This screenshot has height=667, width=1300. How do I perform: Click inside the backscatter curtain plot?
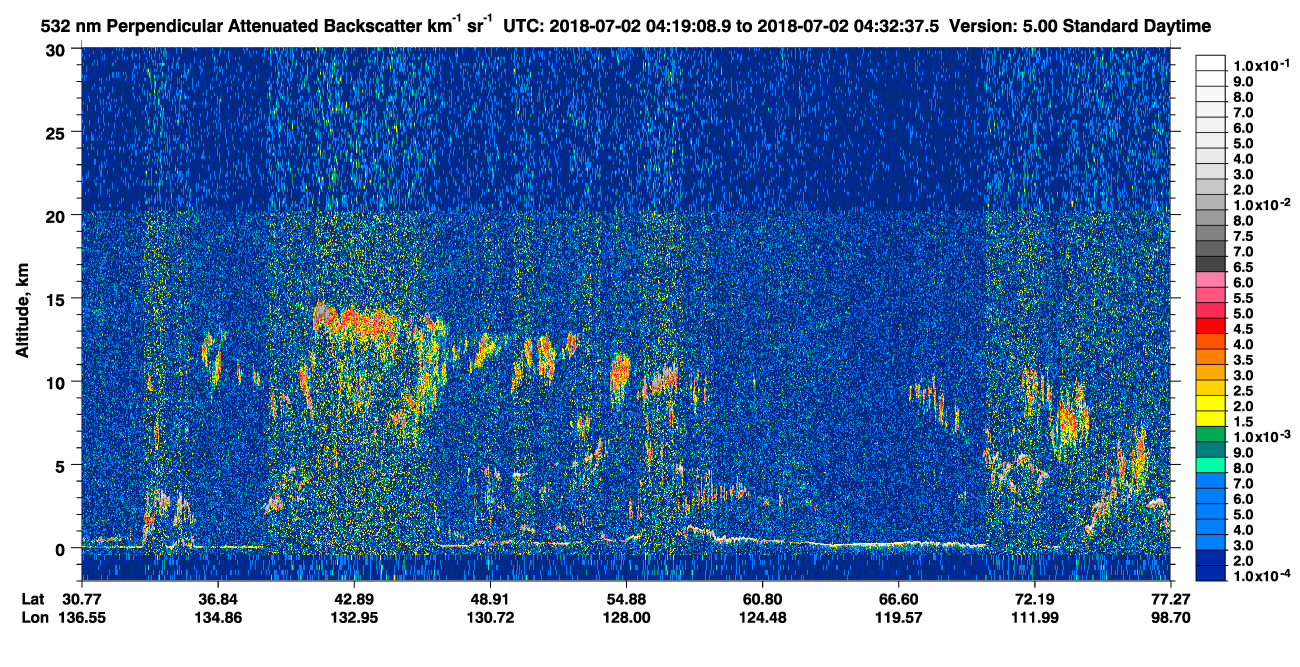coord(626,314)
